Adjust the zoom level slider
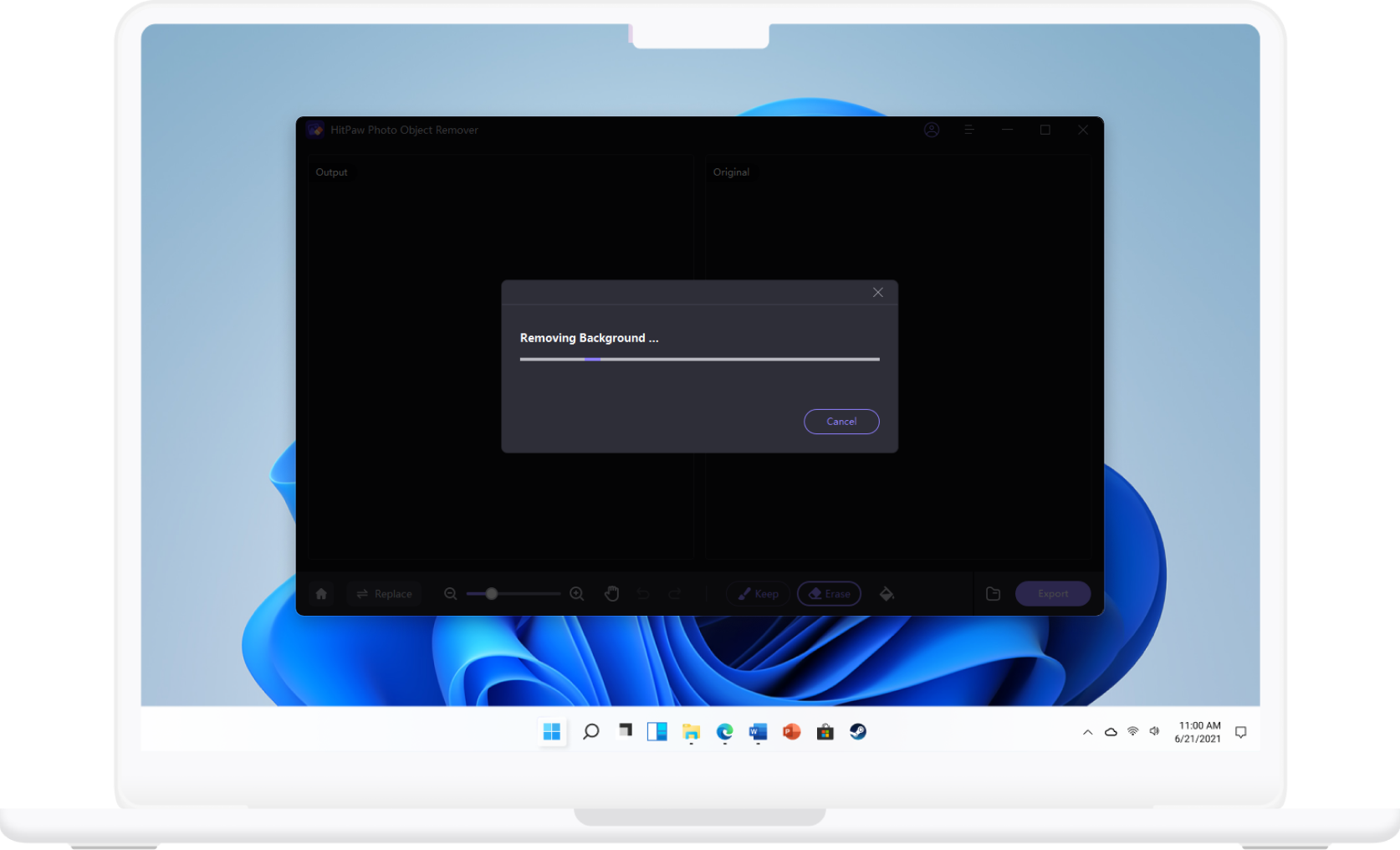 (x=490, y=593)
